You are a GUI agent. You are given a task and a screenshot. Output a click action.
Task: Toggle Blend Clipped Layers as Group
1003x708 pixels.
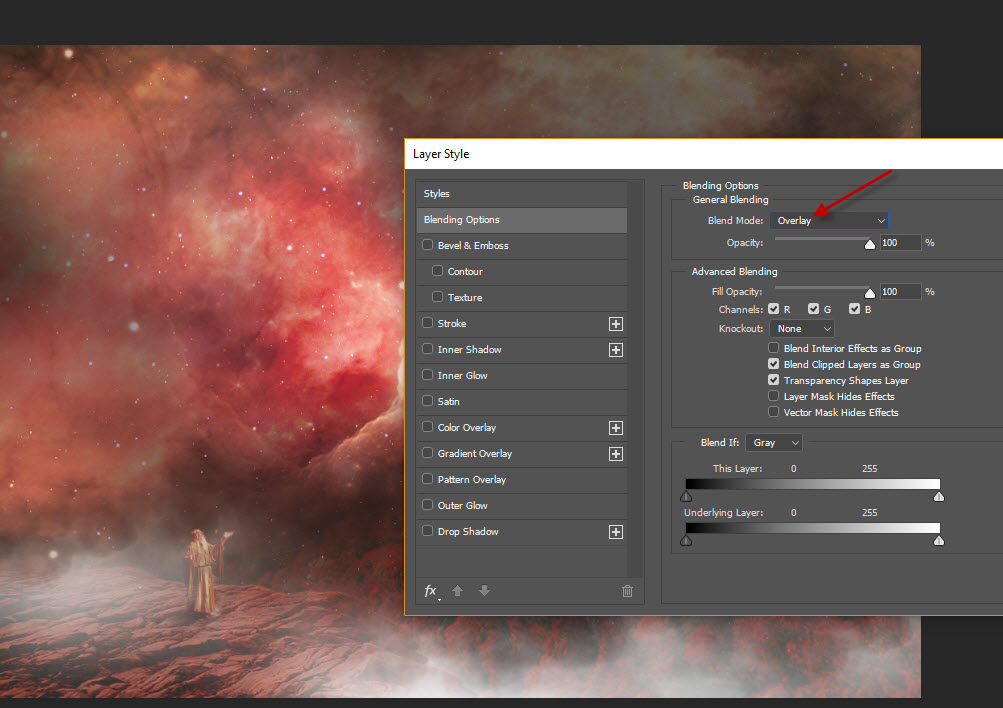coord(773,364)
